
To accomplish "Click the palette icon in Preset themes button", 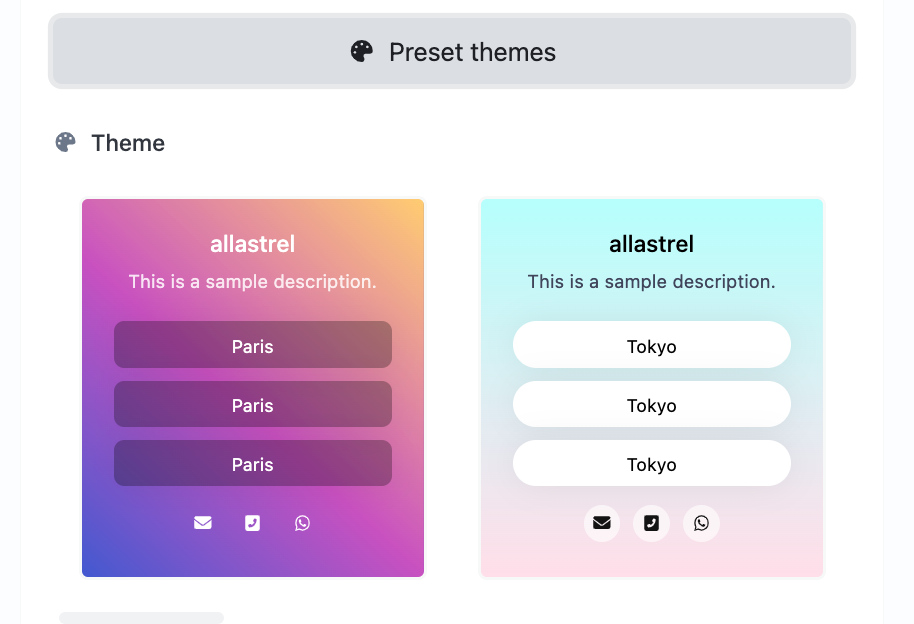I will [362, 52].
